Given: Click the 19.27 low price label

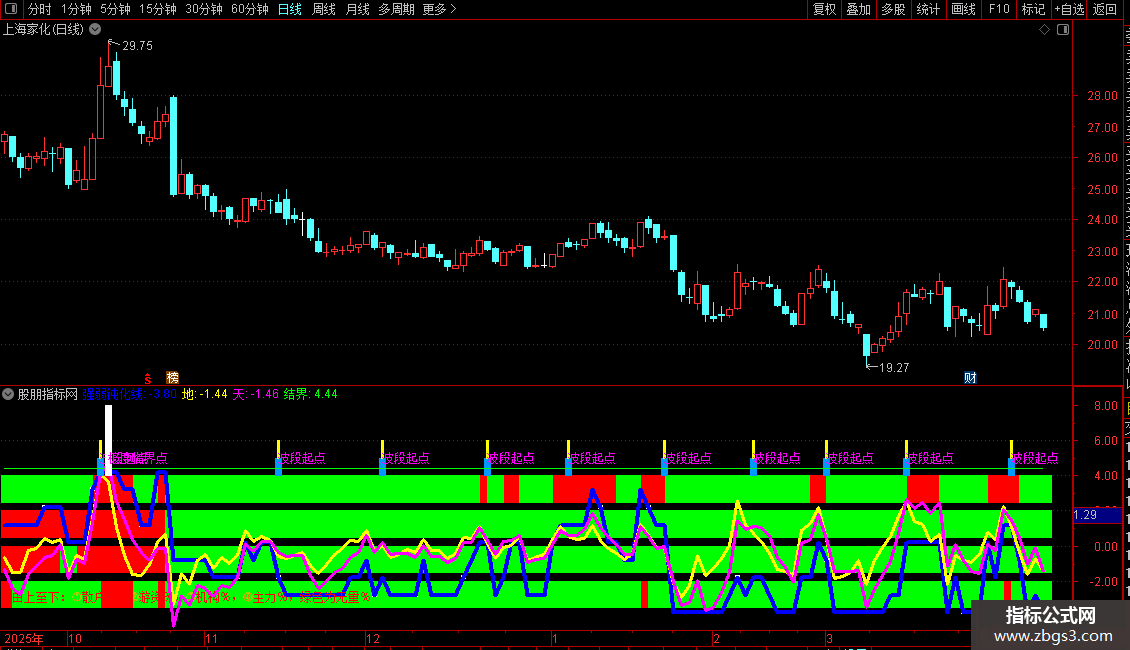Looking at the screenshot, I should coord(894,368).
